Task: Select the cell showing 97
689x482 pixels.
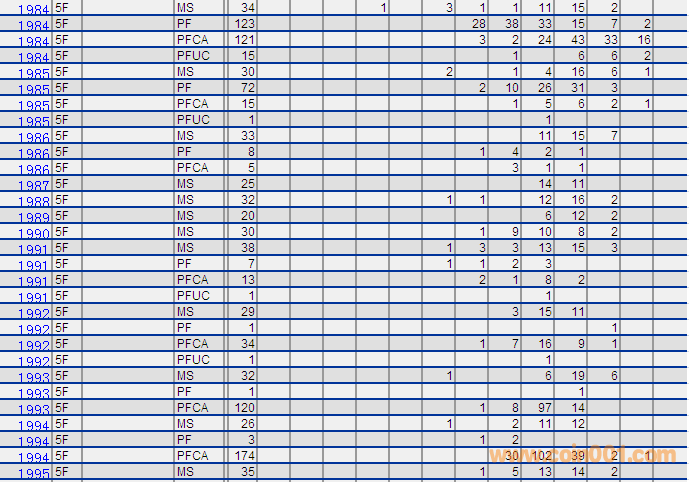Action: [x=547, y=408]
